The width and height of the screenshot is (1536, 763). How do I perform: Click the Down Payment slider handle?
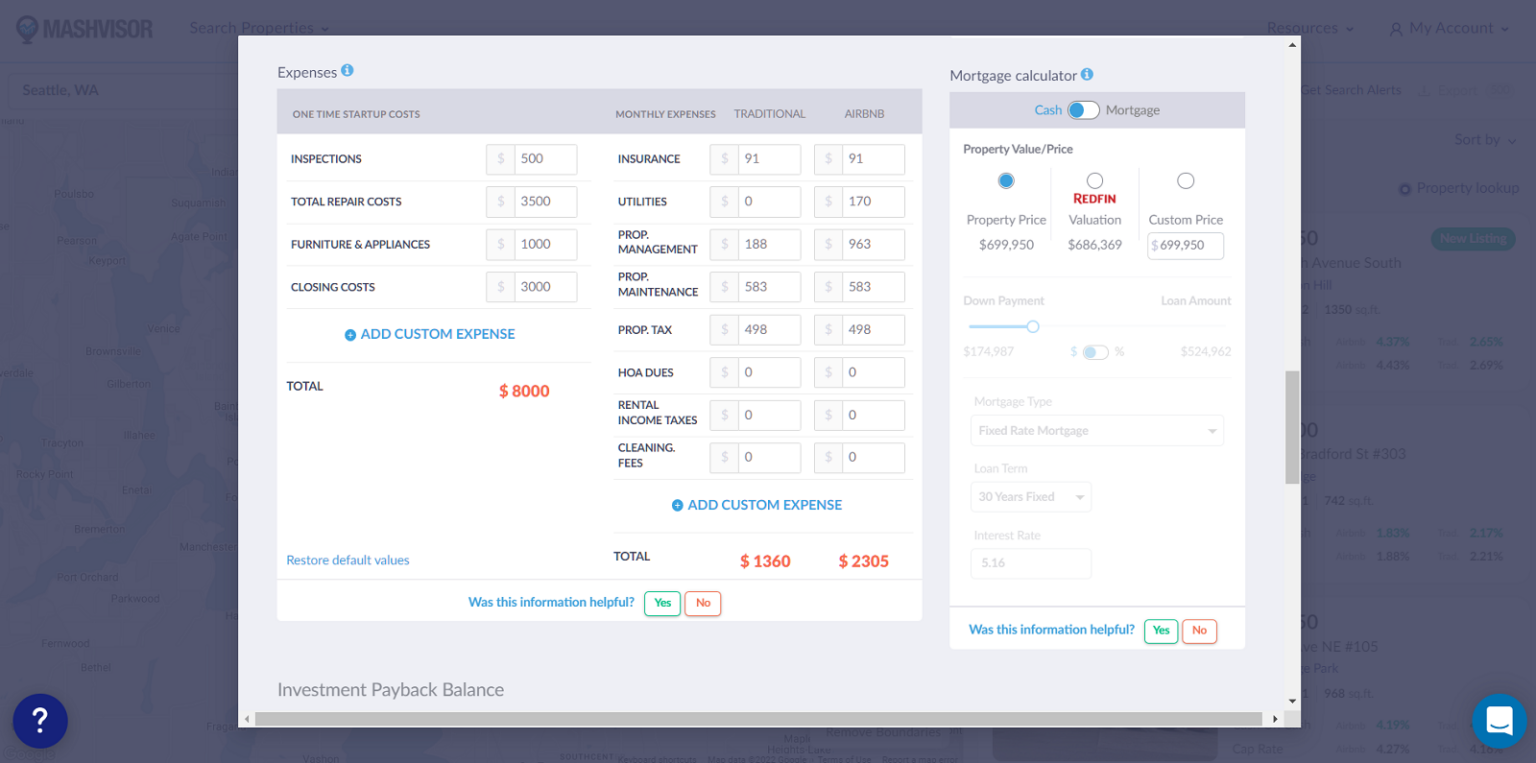(x=1033, y=326)
